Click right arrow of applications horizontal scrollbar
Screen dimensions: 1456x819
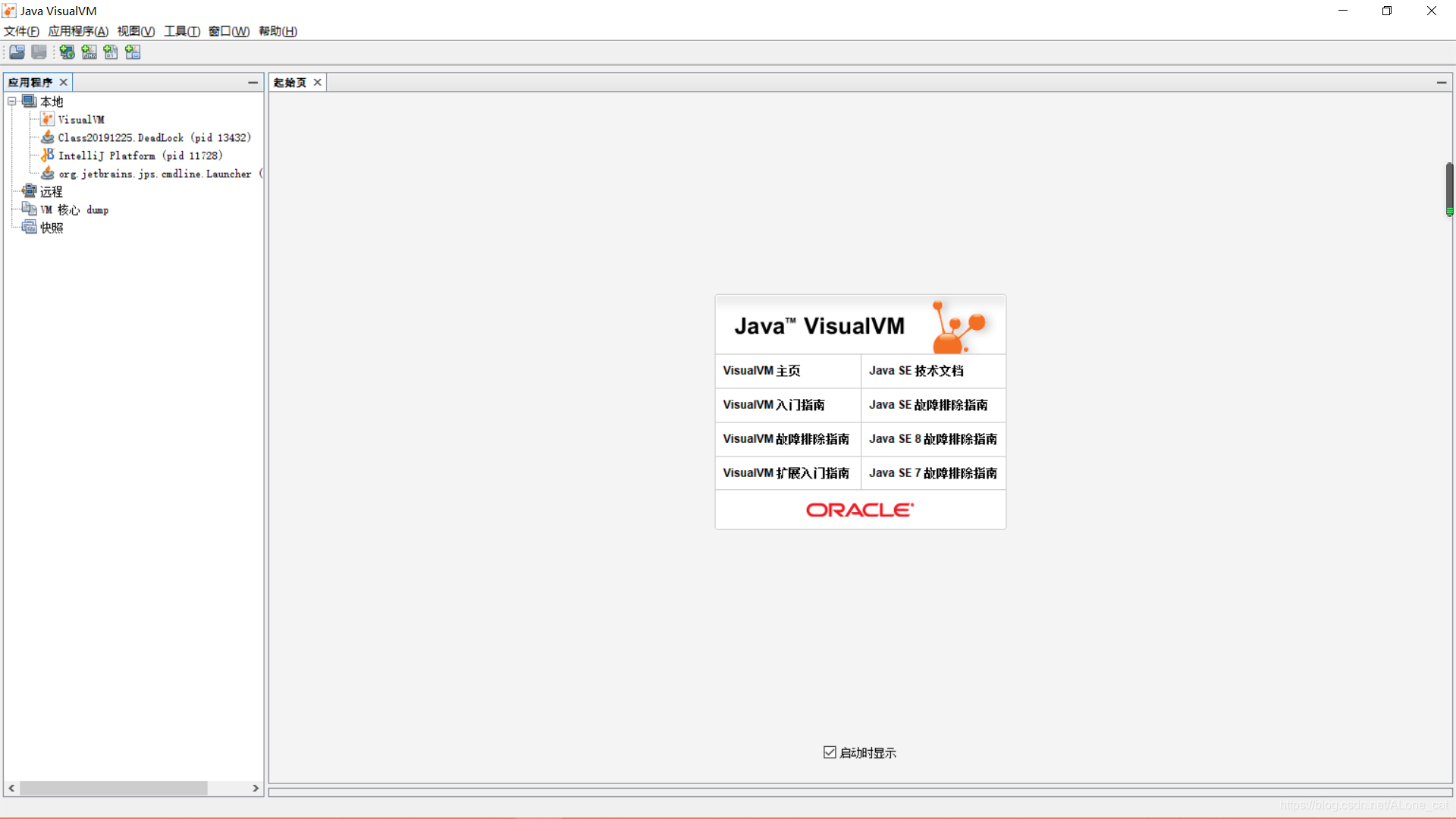click(256, 789)
